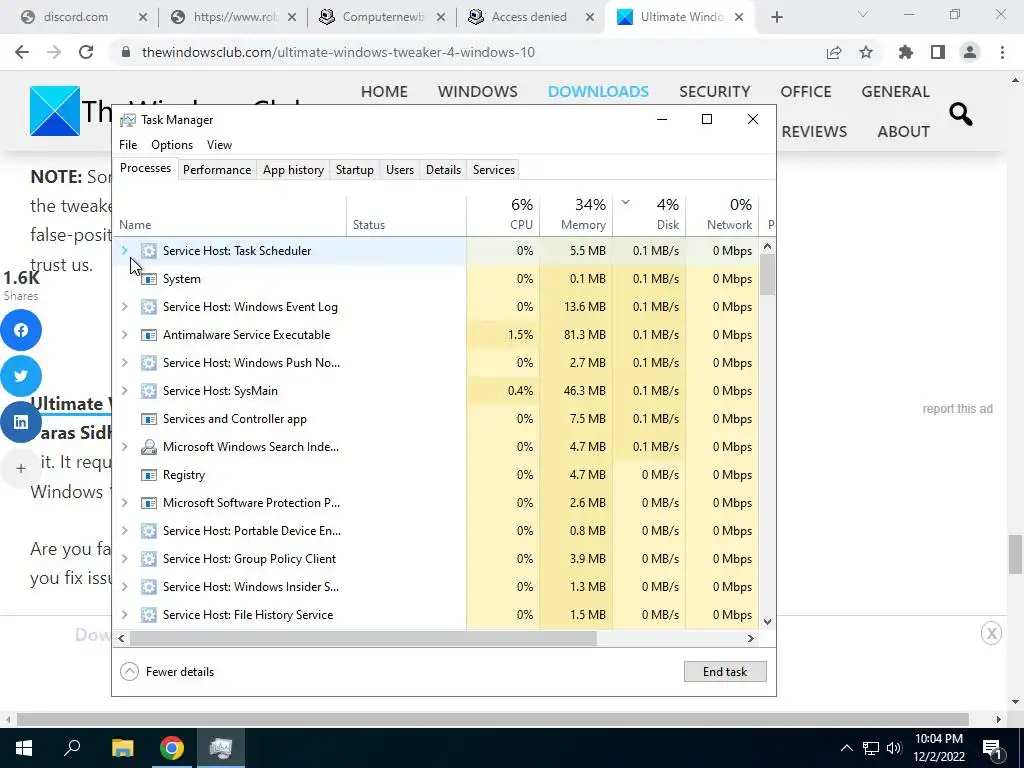The image size is (1024, 768).
Task: Open the website search magnifier icon
Action: [960, 114]
